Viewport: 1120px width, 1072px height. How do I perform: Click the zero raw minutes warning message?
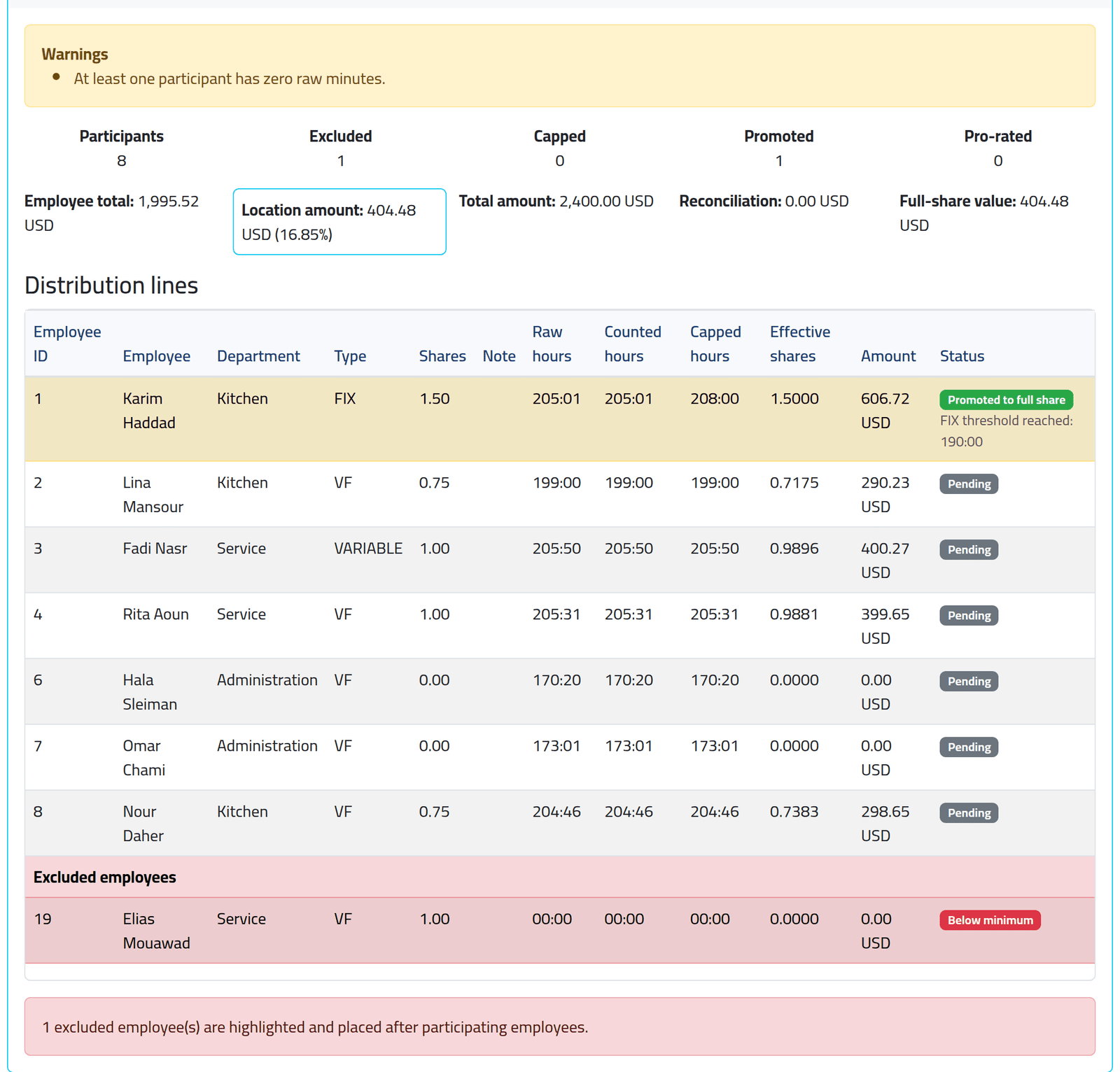(230, 78)
